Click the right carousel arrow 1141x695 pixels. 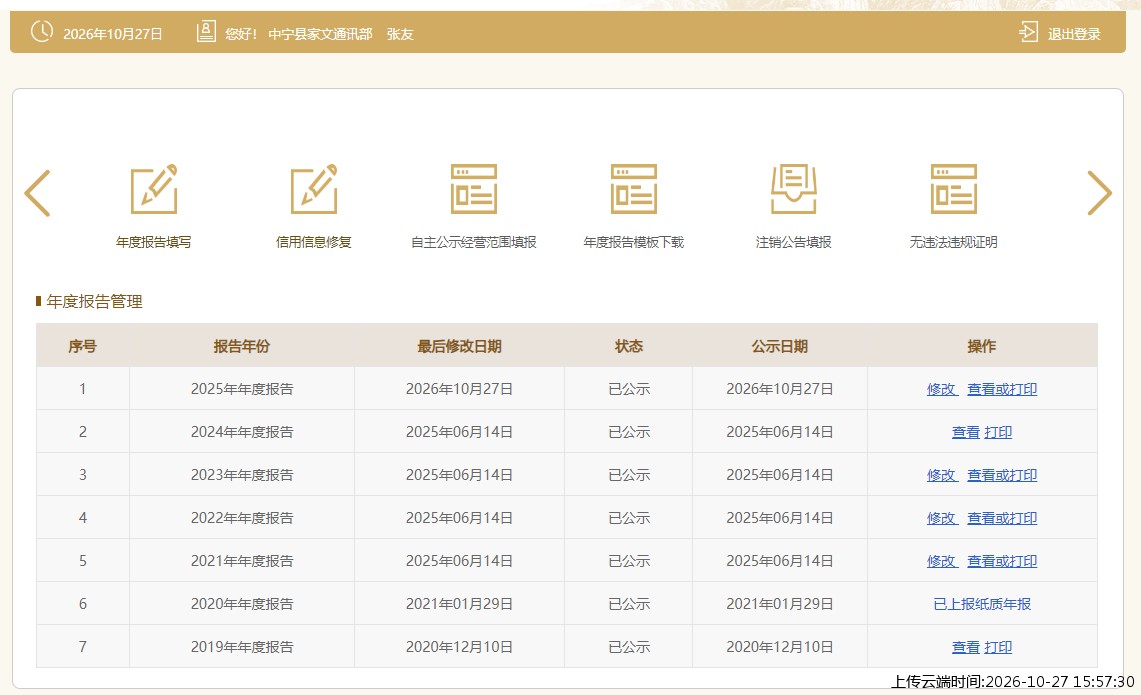pyautogui.click(x=1099, y=193)
